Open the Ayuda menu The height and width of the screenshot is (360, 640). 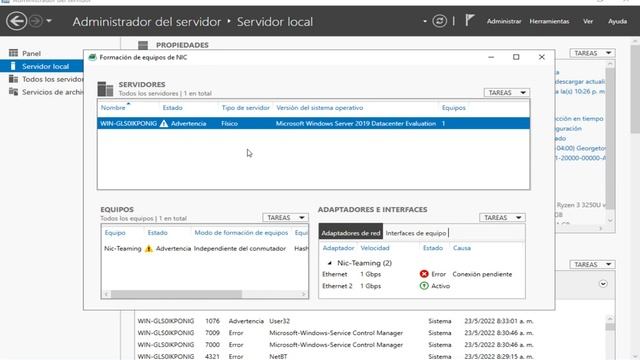pyautogui.click(x=617, y=21)
